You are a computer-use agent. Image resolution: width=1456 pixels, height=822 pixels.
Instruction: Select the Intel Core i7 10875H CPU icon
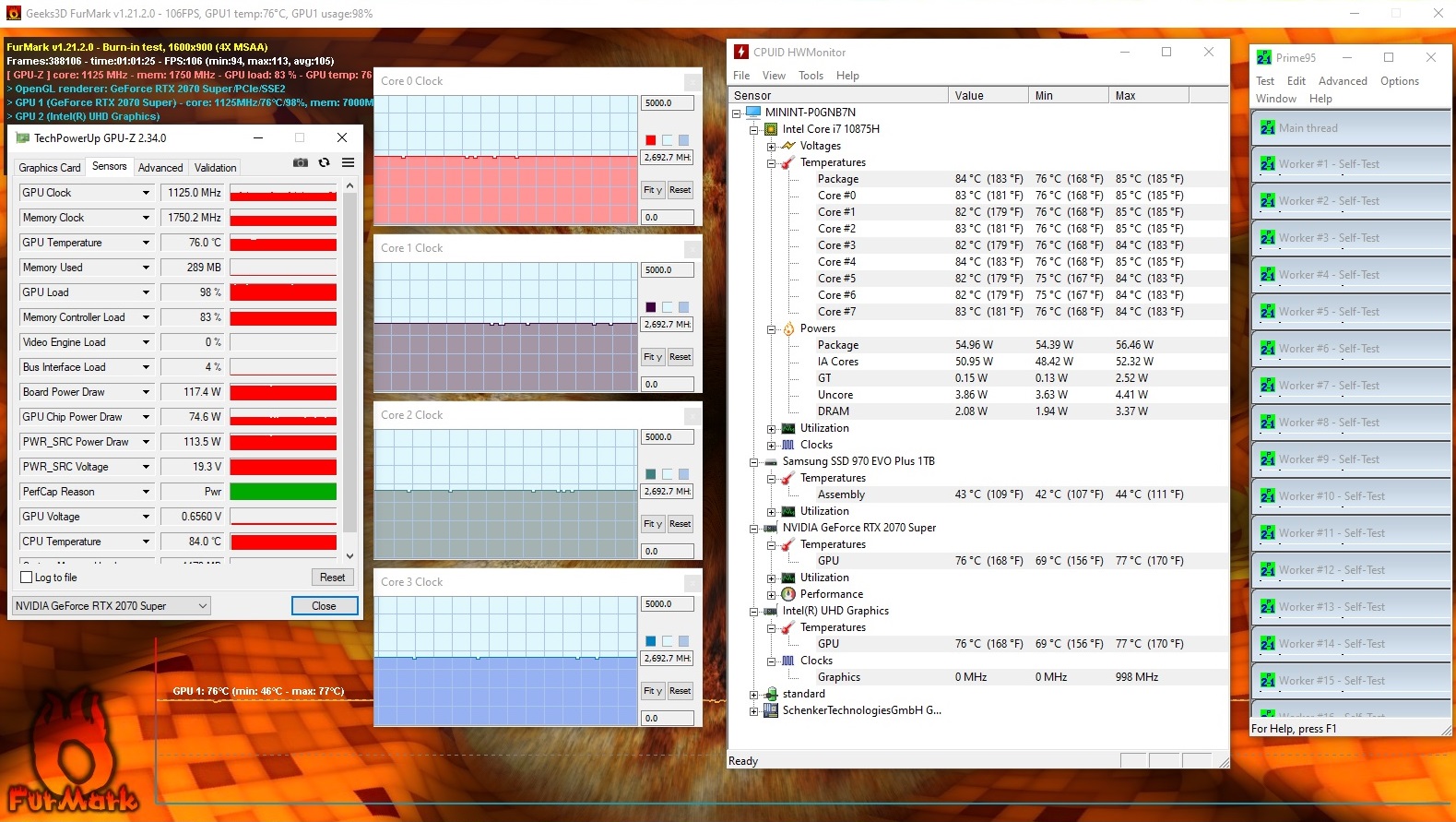coord(772,129)
